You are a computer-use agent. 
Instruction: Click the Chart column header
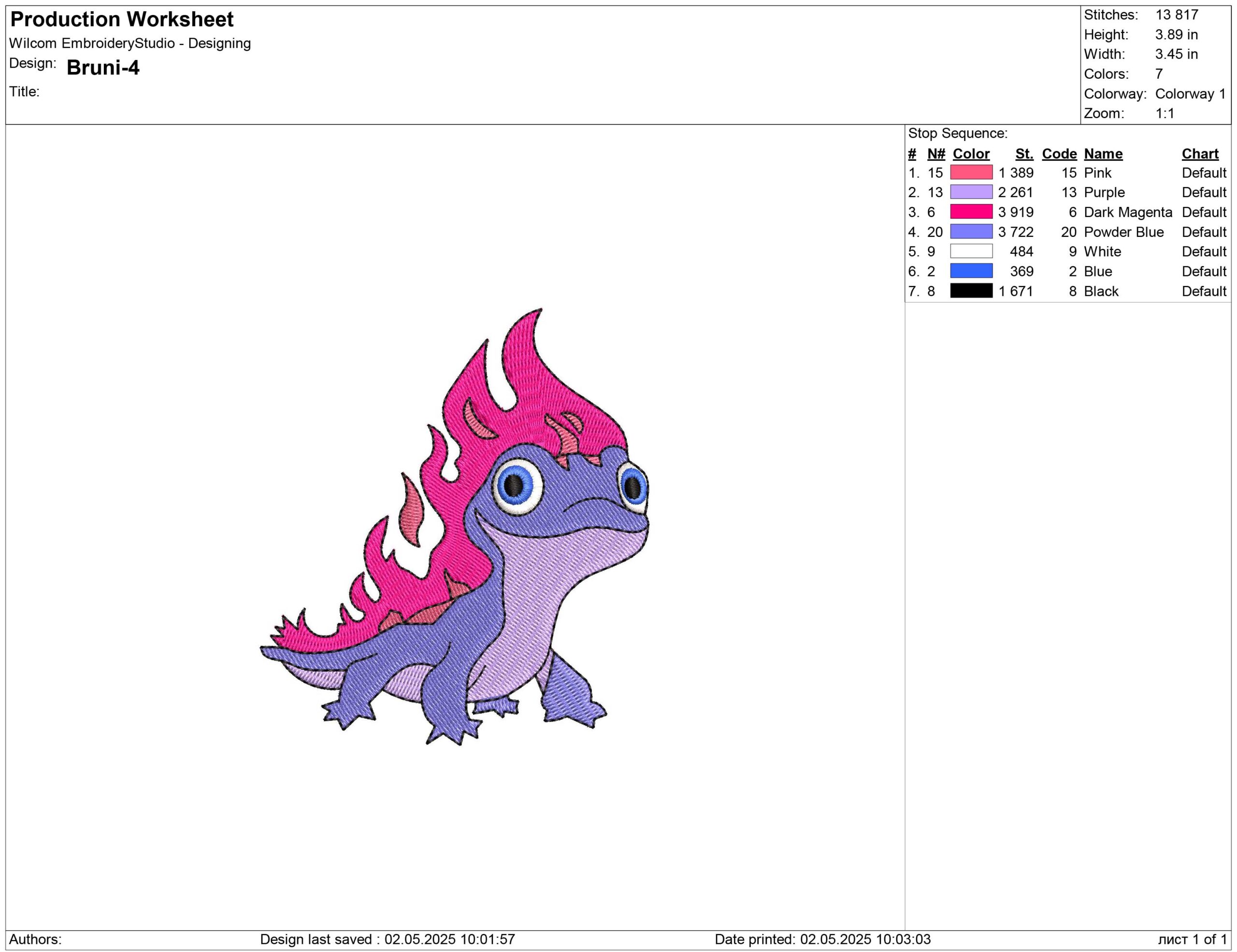1200,154
